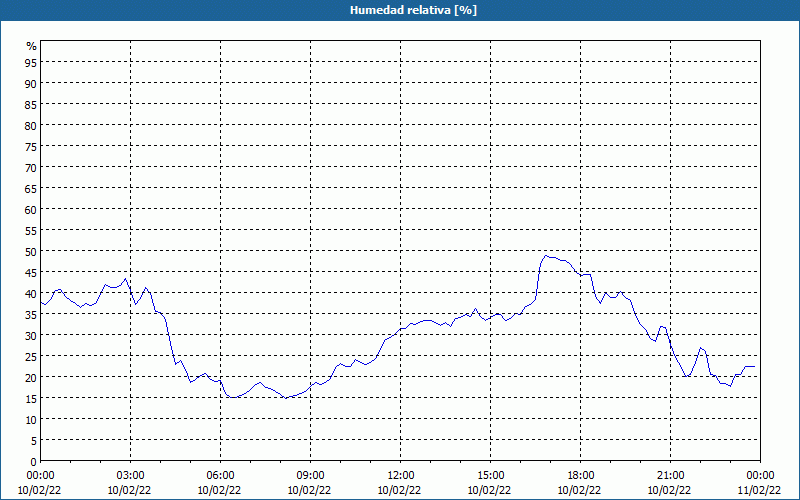Screen dimensions: 800x500
Task: Pick the 21:00 time axis label
Action: click(x=670, y=476)
